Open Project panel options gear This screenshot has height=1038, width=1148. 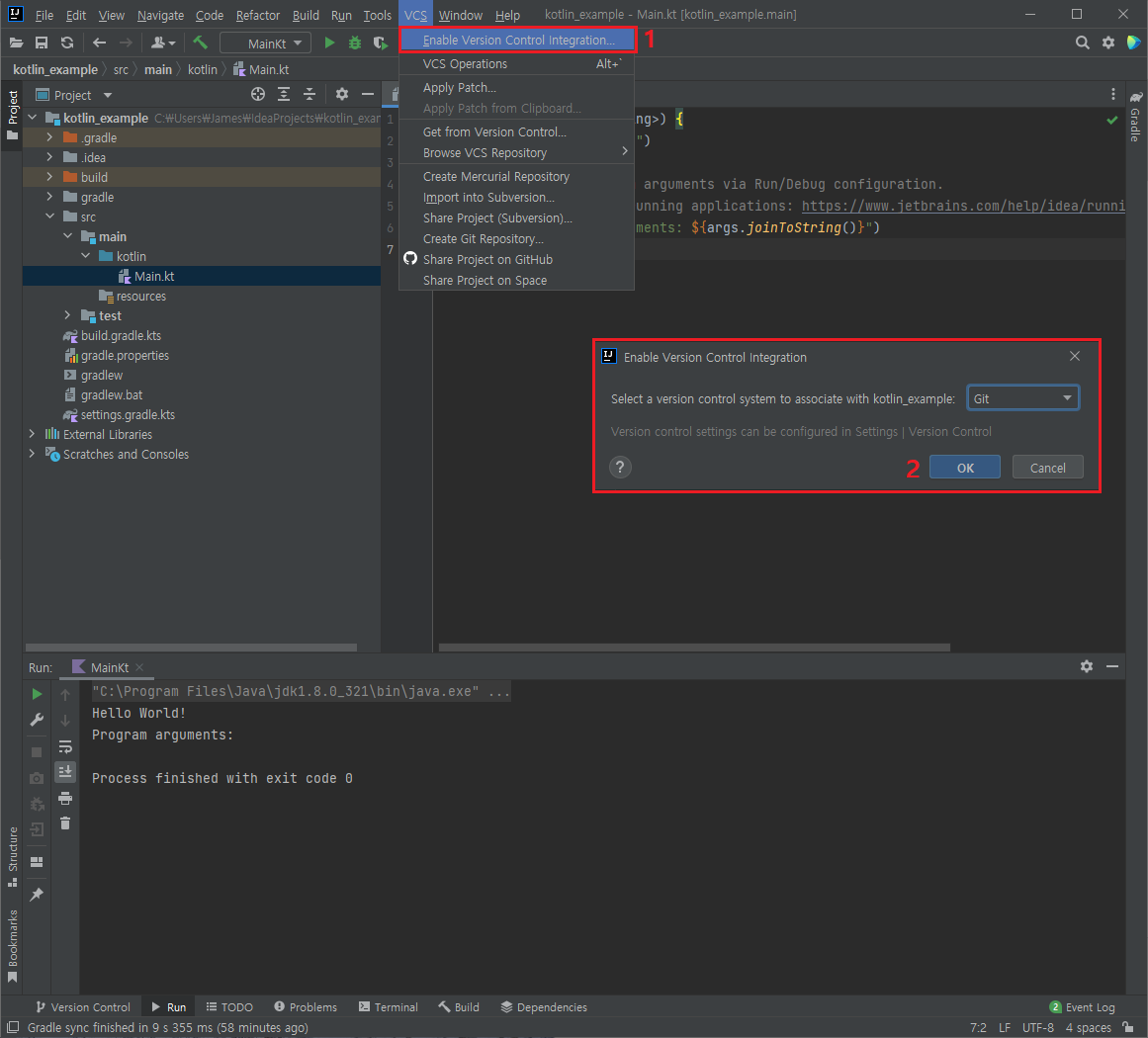(342, 94)
